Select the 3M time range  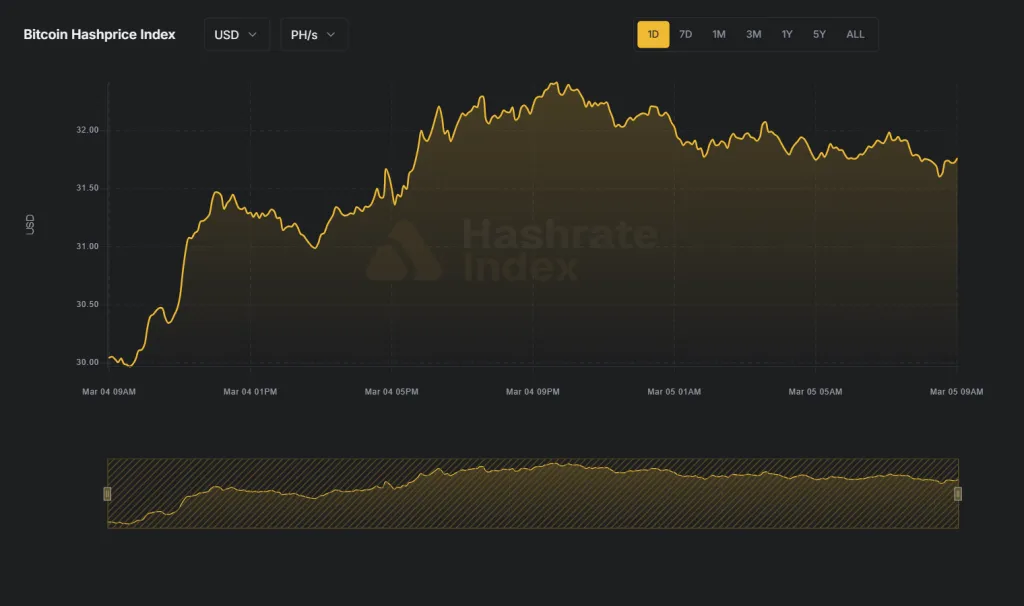pos(753,33)
